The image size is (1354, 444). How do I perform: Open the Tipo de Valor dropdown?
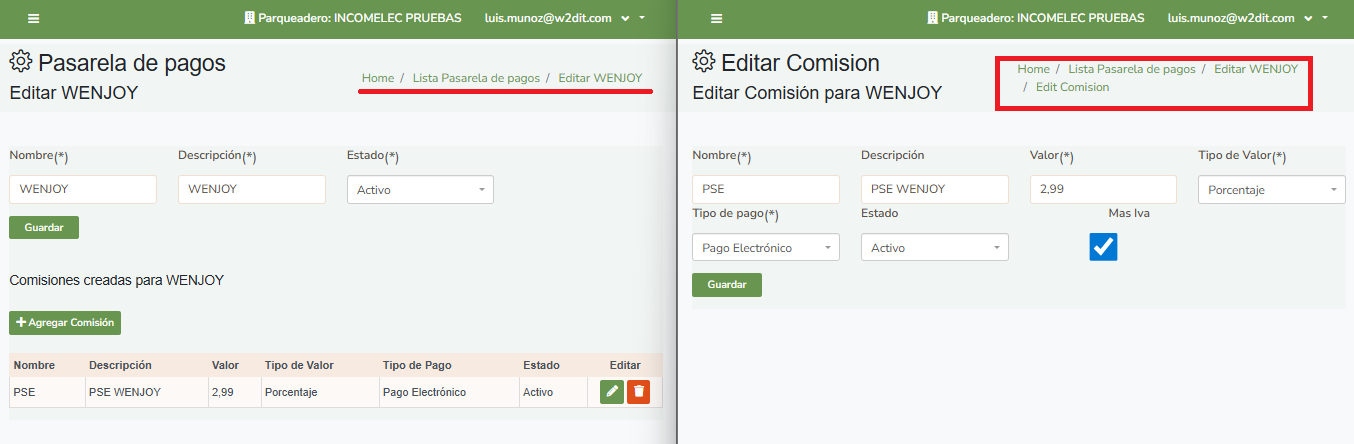pos(1271,189)
